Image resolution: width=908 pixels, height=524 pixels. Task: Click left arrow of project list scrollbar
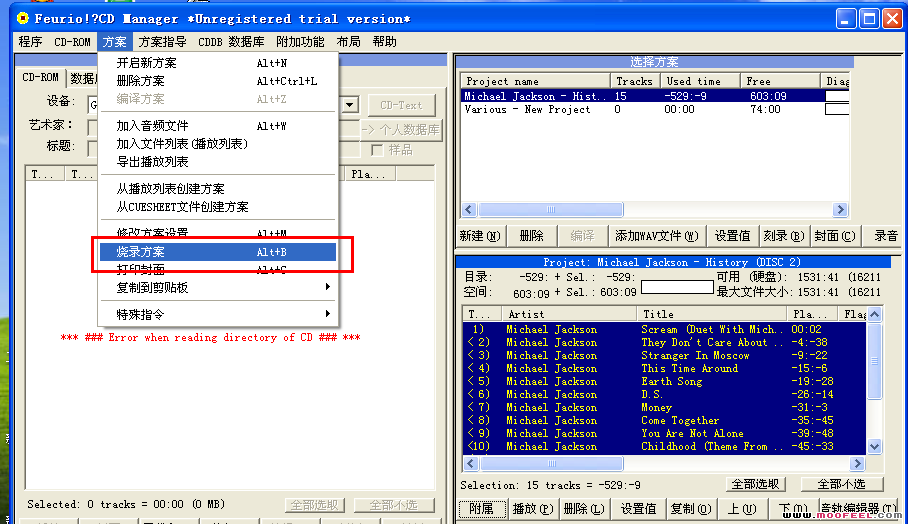coord(470,210)
